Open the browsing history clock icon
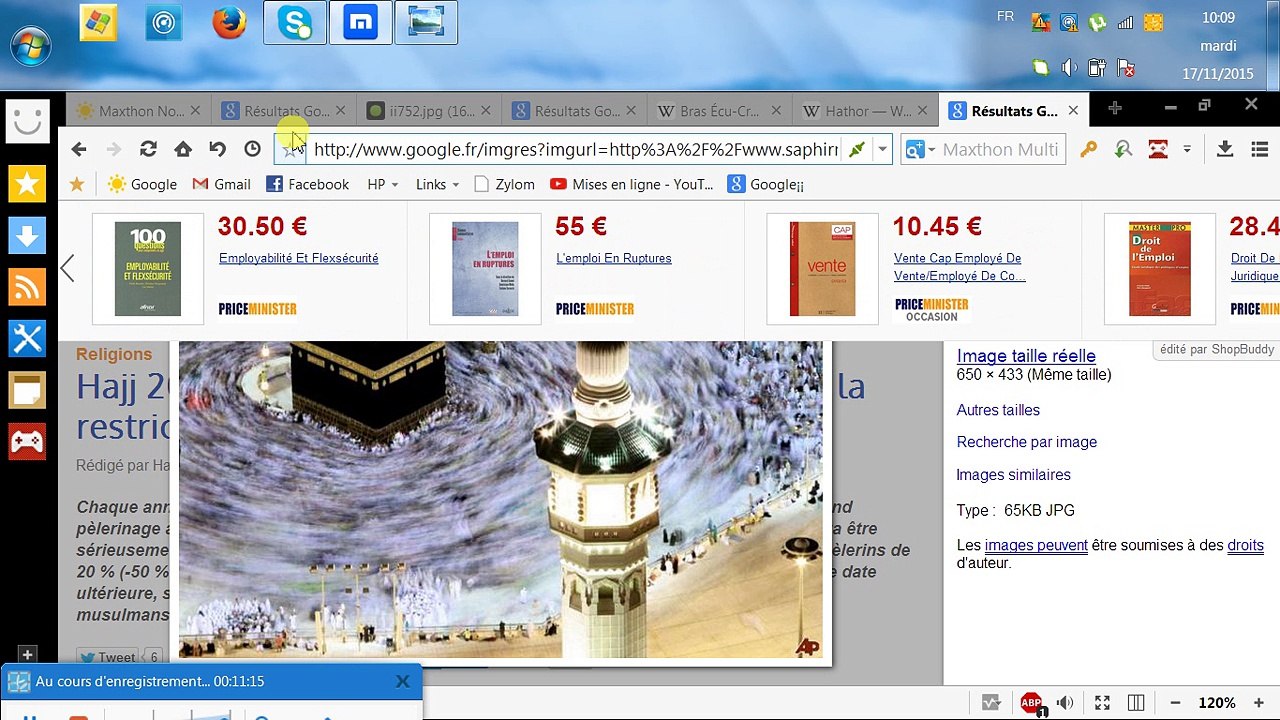The width and height of the screenshot is (1280, 720). click(x=252, y=149)
